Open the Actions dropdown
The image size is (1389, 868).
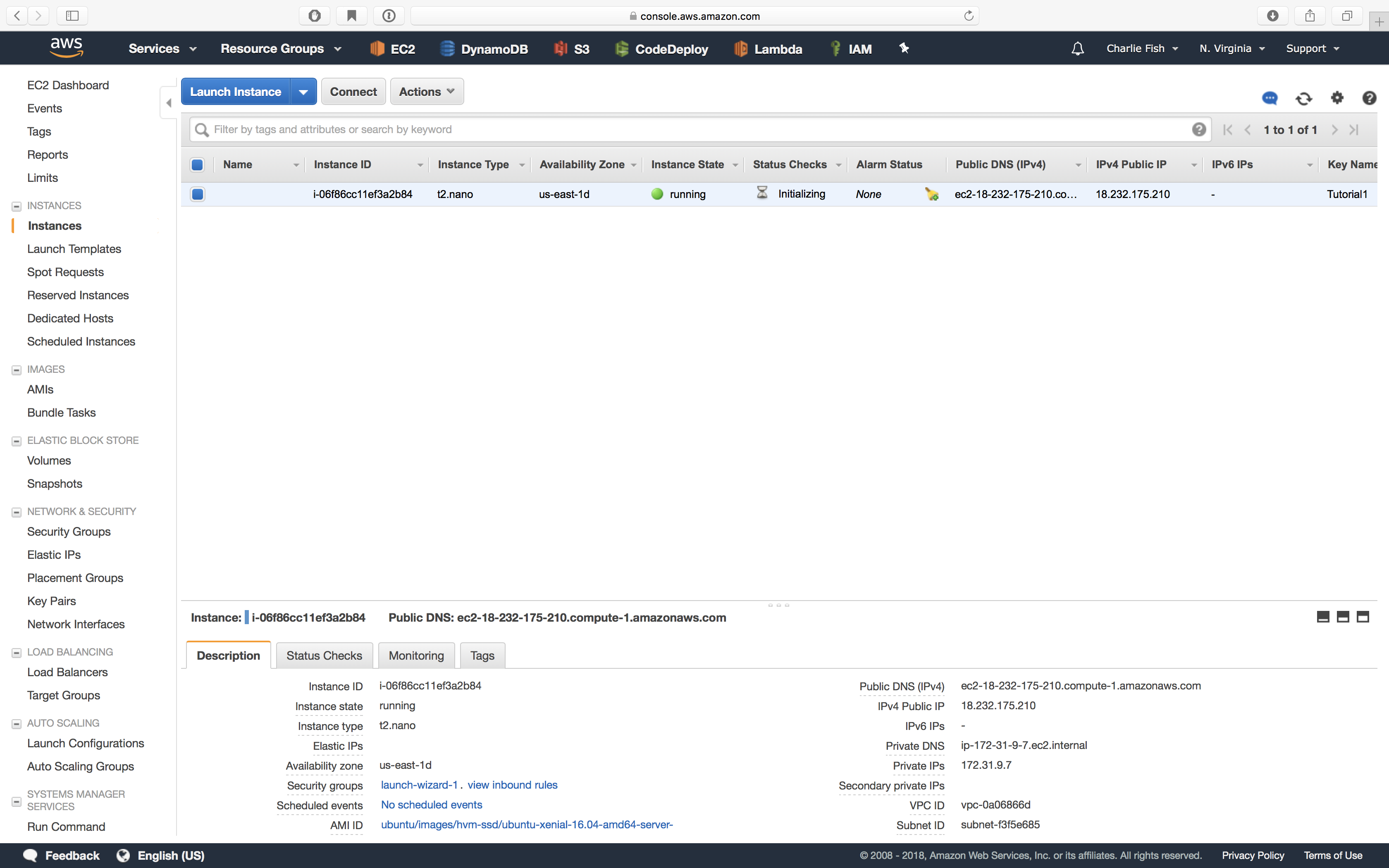pos(427,91)
